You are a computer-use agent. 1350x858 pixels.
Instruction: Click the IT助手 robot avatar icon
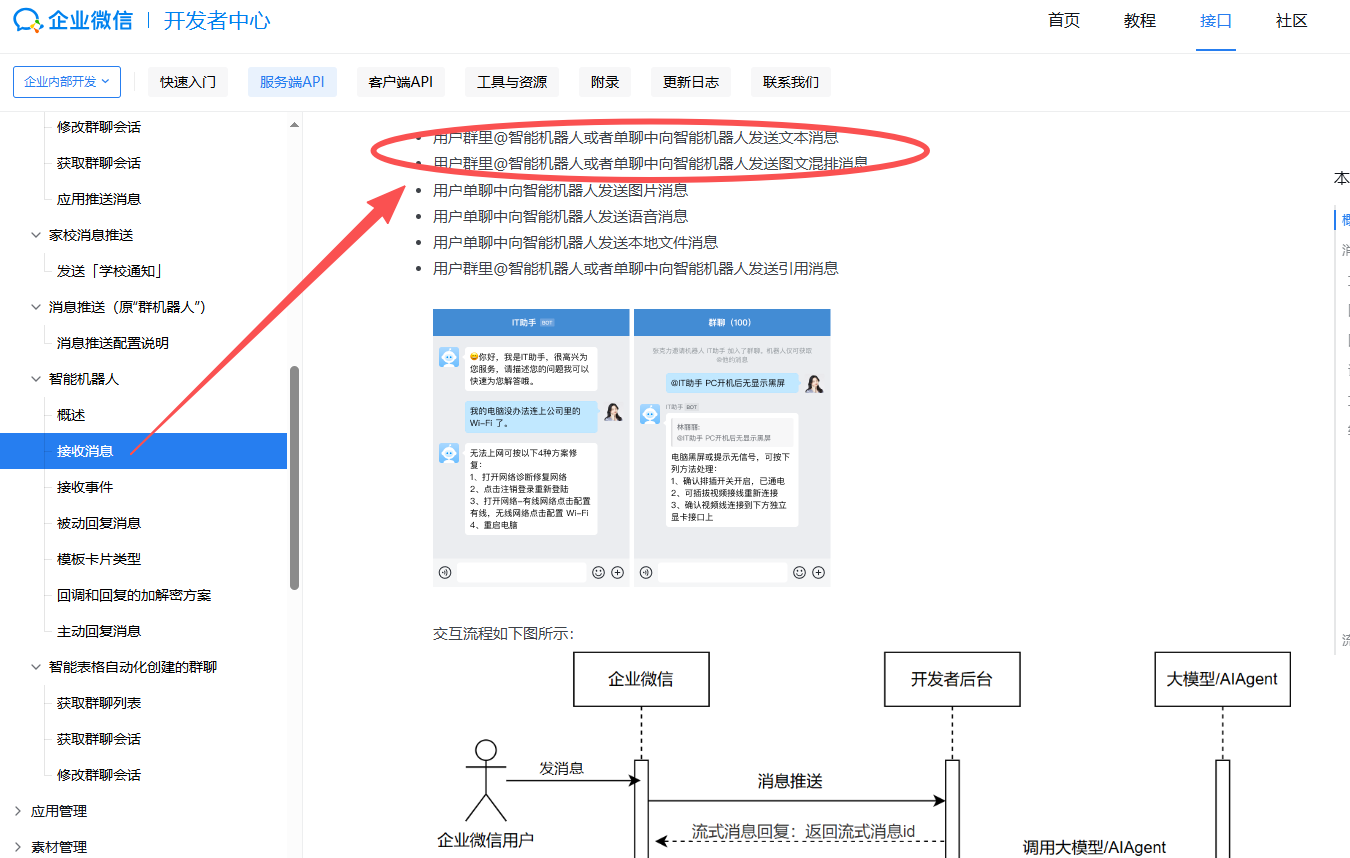tap(449, 358)
